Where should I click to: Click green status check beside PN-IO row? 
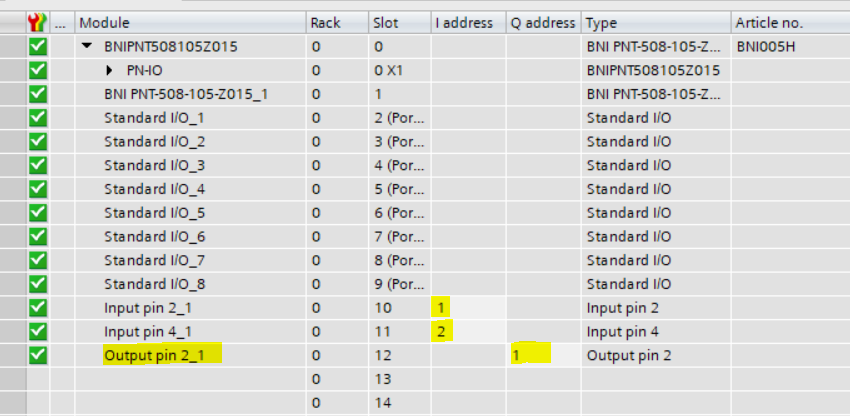click(39, 70)
